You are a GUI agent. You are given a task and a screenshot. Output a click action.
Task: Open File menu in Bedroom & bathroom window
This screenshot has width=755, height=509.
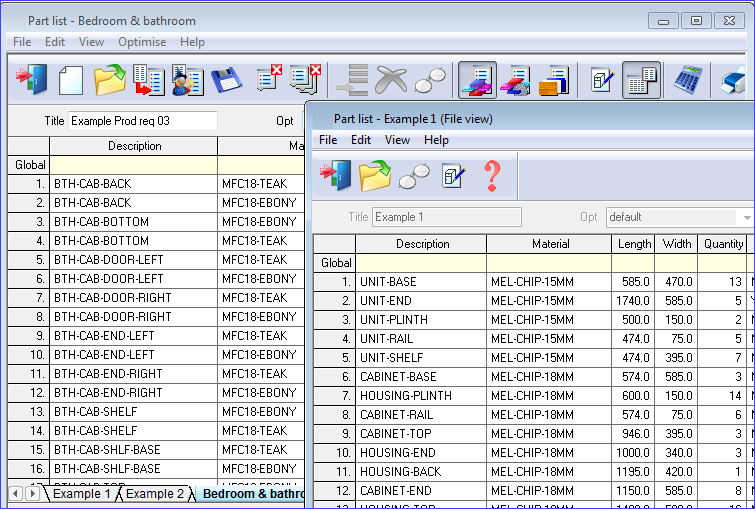[x=22, y=42]
